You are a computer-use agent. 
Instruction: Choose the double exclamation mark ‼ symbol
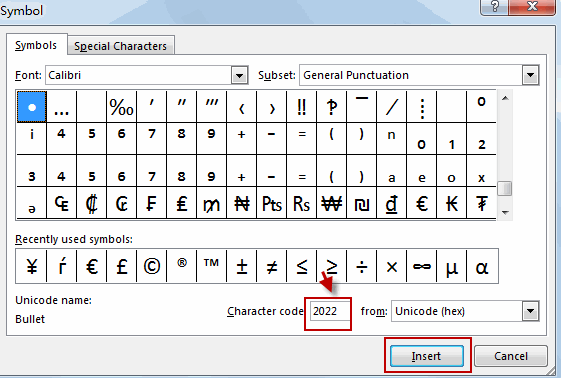pyautogui.click(x=302, y=107)
